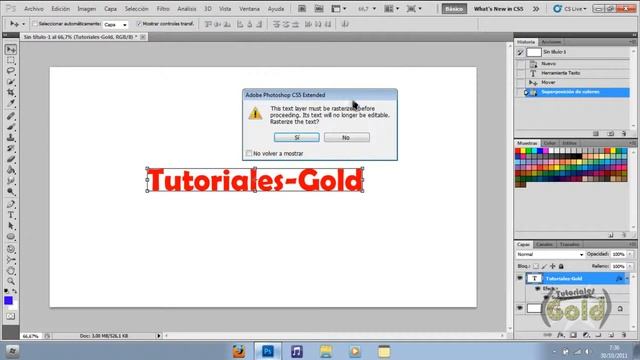The height and width of the screenshot is (360, 640).
Task: Hide the Tutoriales-Gold text layer
Action: pos(520,278)
